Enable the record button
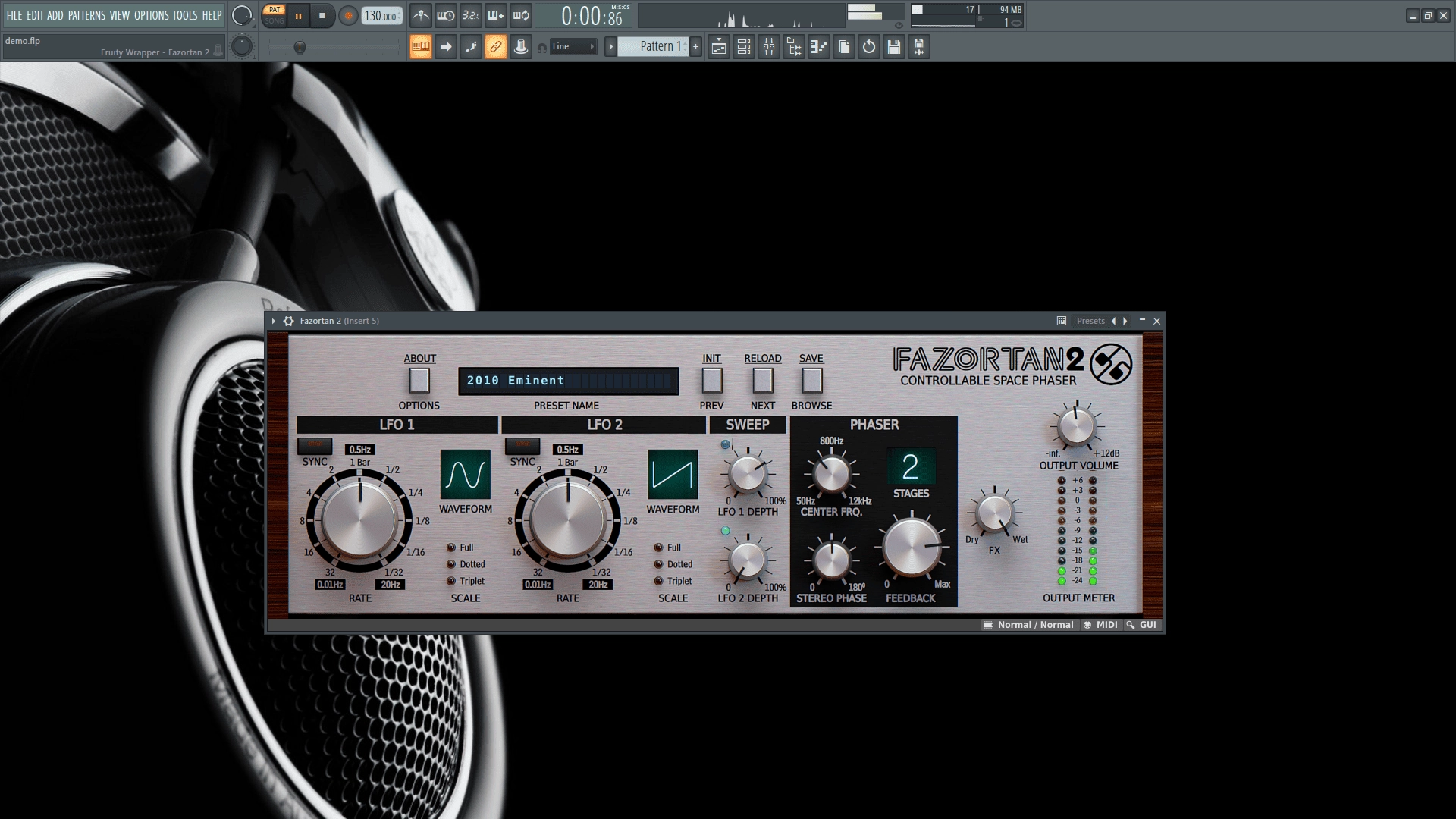Image resolution: width=1456 pixels, height=819 pixels. point(348,16)
